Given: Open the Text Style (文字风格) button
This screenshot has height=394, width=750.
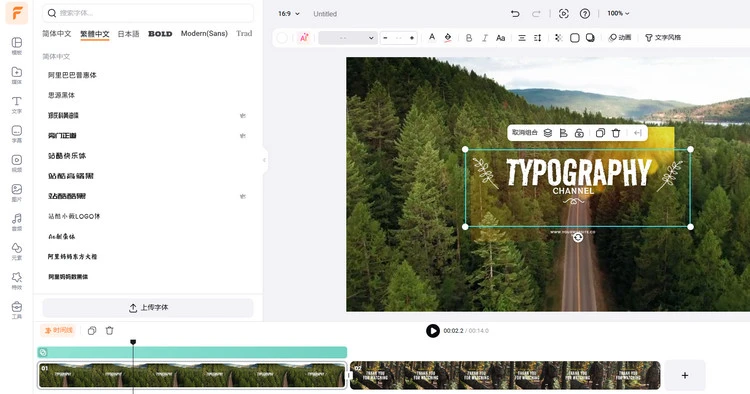Looking at the screenshot, I should tap(662, 38).
